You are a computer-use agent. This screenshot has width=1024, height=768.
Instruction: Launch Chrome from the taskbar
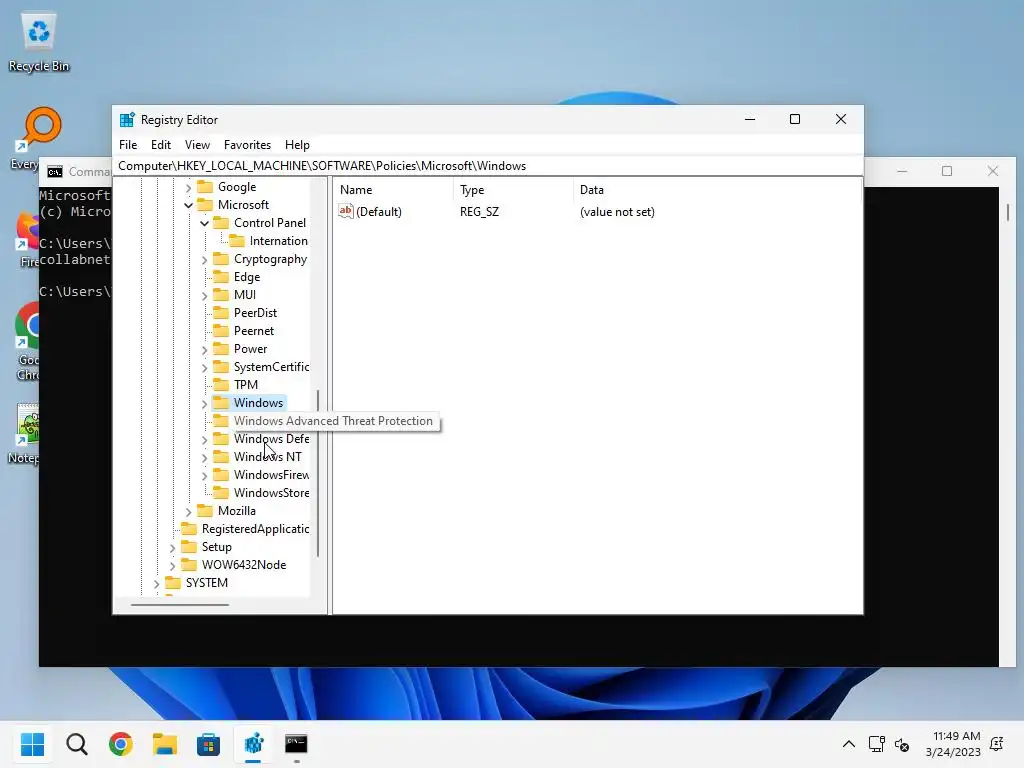(121, 744)
